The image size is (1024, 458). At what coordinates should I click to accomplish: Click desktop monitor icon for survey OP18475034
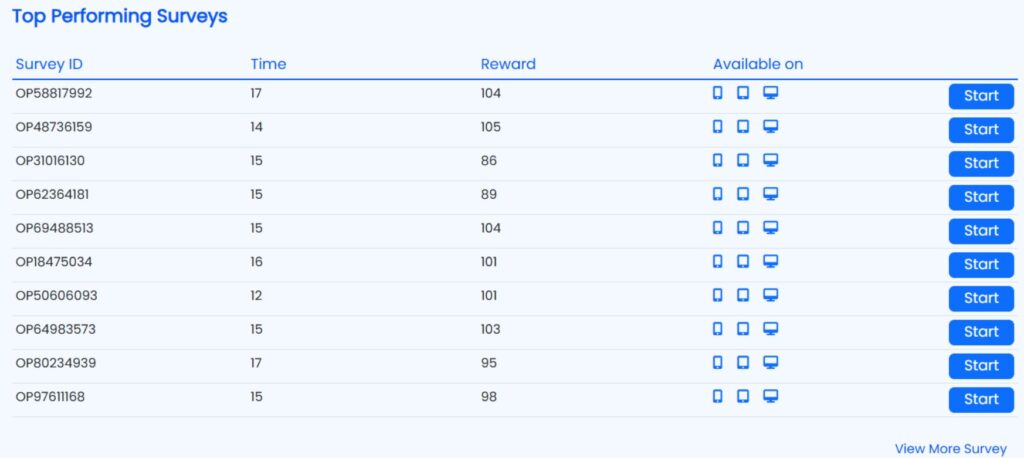(x=770, y=261)
